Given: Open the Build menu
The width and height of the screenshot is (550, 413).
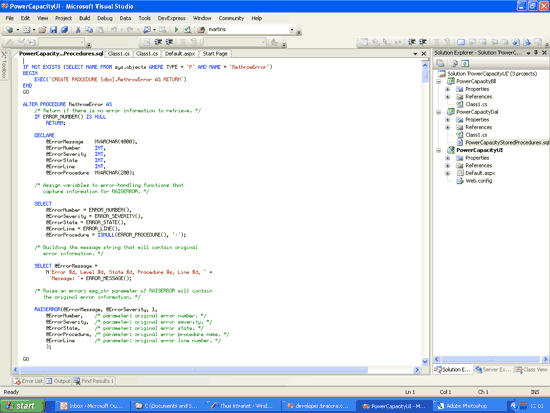Looking at the screenshot, I should 85,18.
